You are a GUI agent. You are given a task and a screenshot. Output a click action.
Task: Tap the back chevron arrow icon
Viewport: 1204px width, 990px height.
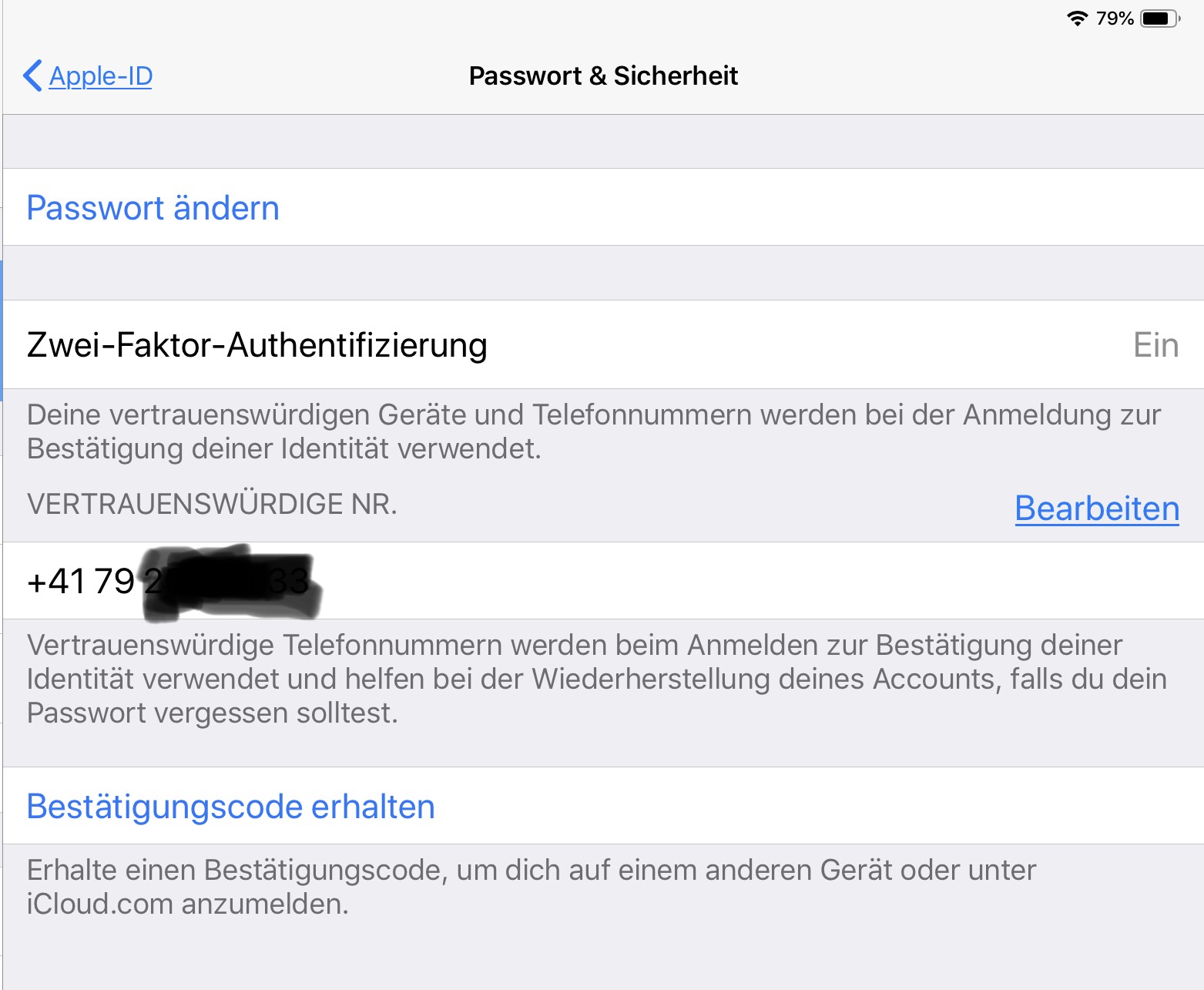click(32, 76)
